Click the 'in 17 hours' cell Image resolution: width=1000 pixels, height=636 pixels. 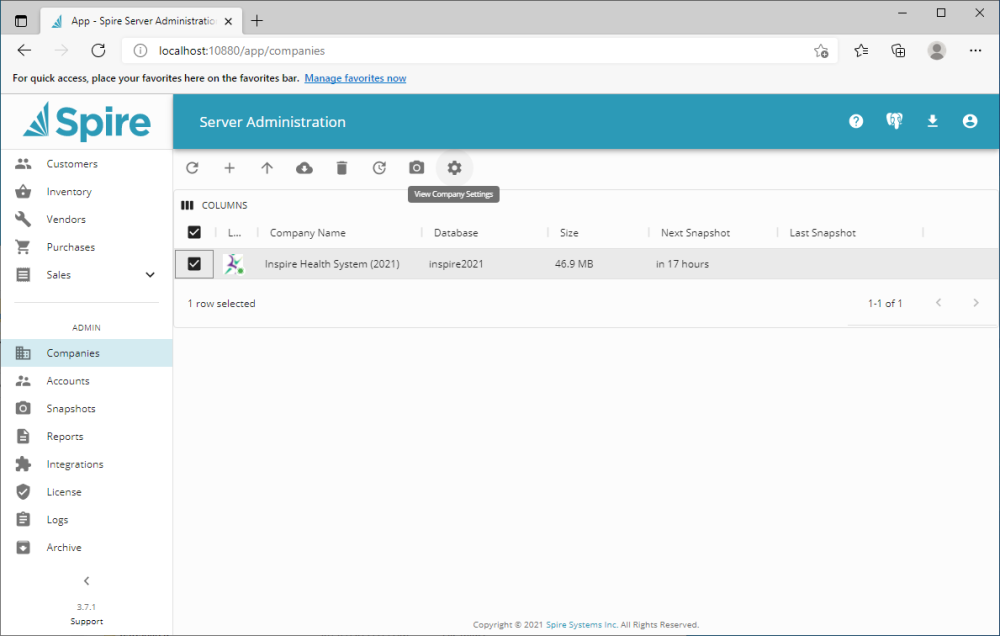(682, 264)
